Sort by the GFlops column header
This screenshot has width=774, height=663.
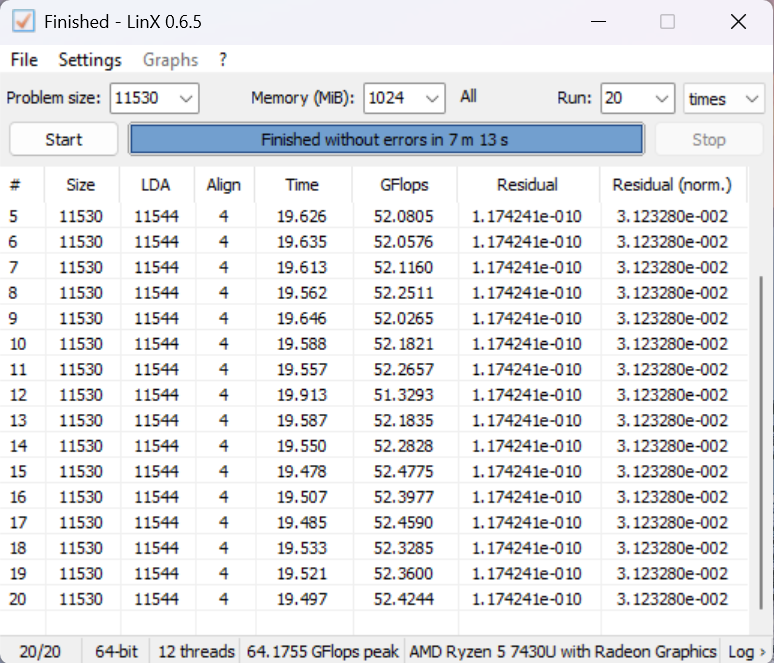(404, 185)
